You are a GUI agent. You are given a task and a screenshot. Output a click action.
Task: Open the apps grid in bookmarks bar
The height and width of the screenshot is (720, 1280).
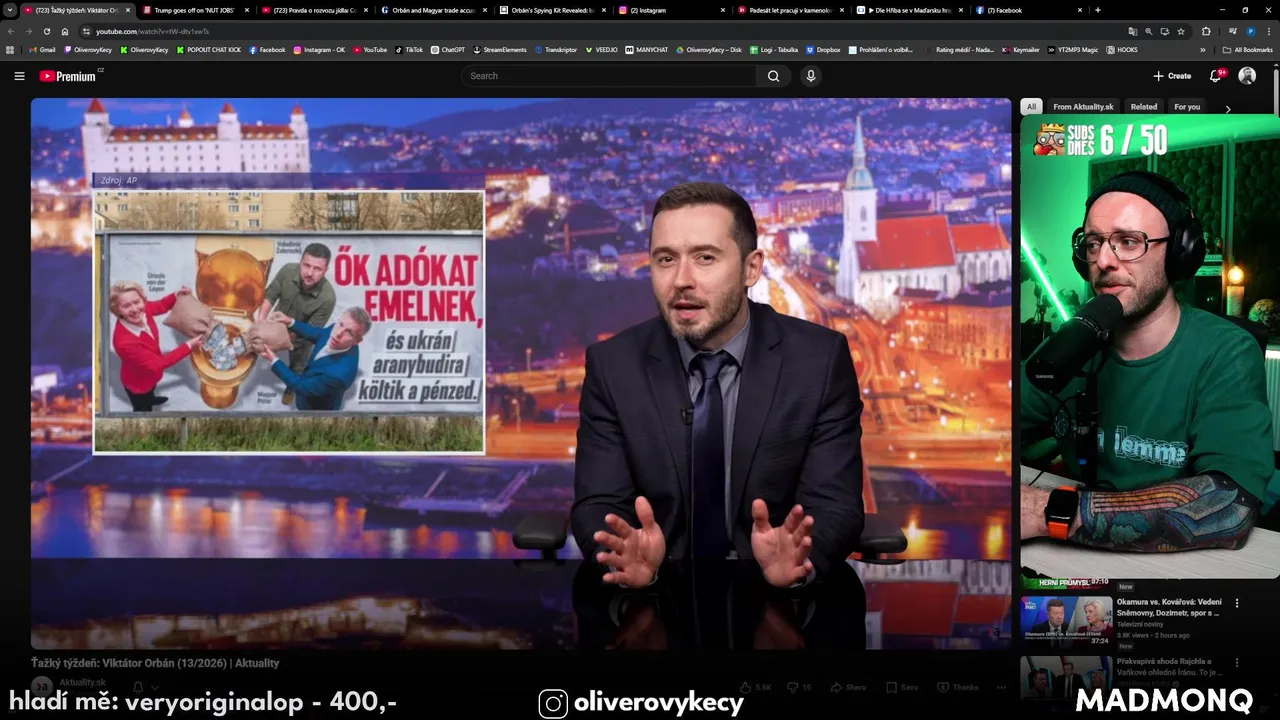pos(10,49)
